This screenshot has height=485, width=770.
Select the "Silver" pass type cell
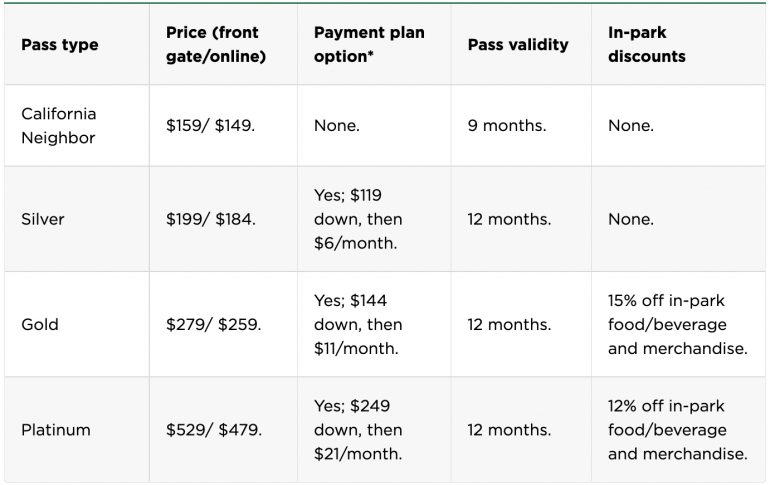44,219
